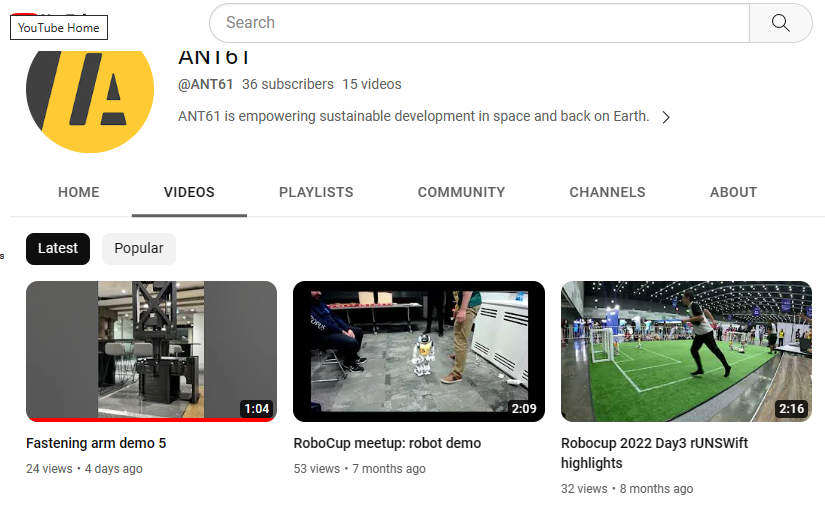Open title 'Robocup 2022 Day3 rUNSWift highlights'
Screen dimensions: 825x505
(x=654, y=453)
